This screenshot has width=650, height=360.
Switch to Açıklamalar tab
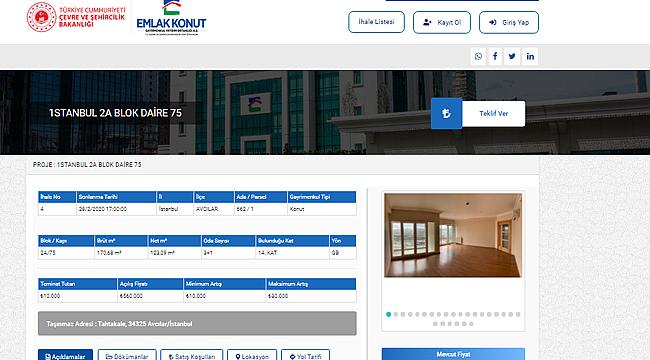point(65,355)
